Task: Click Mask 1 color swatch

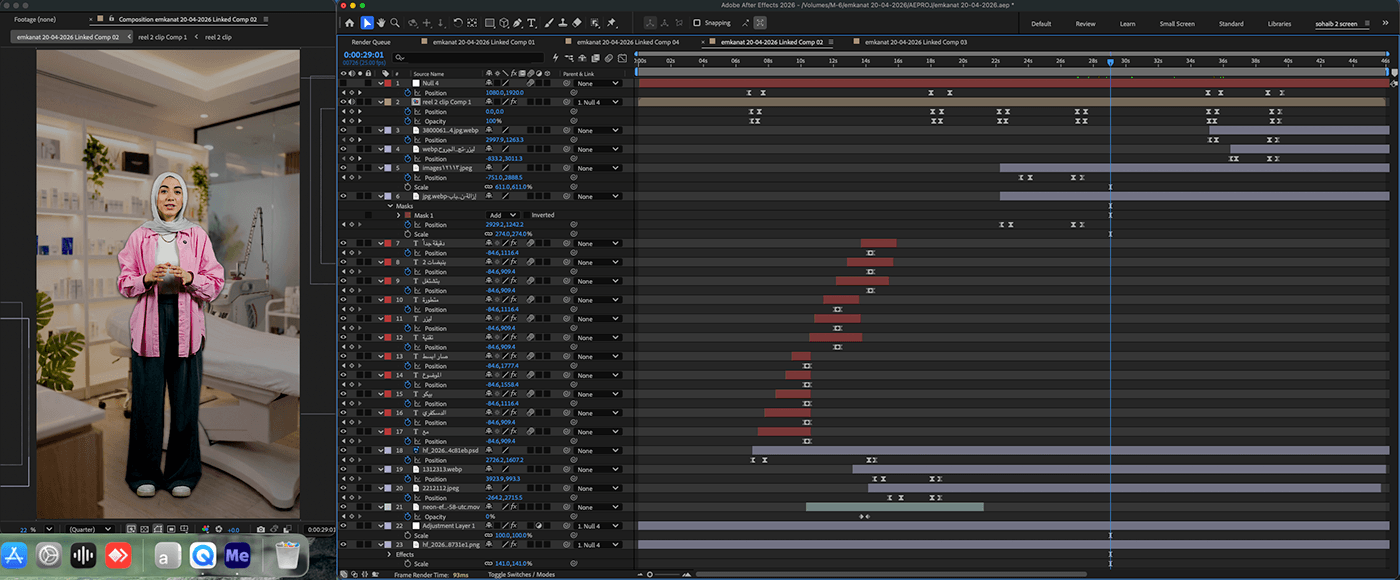Action: 407,215
